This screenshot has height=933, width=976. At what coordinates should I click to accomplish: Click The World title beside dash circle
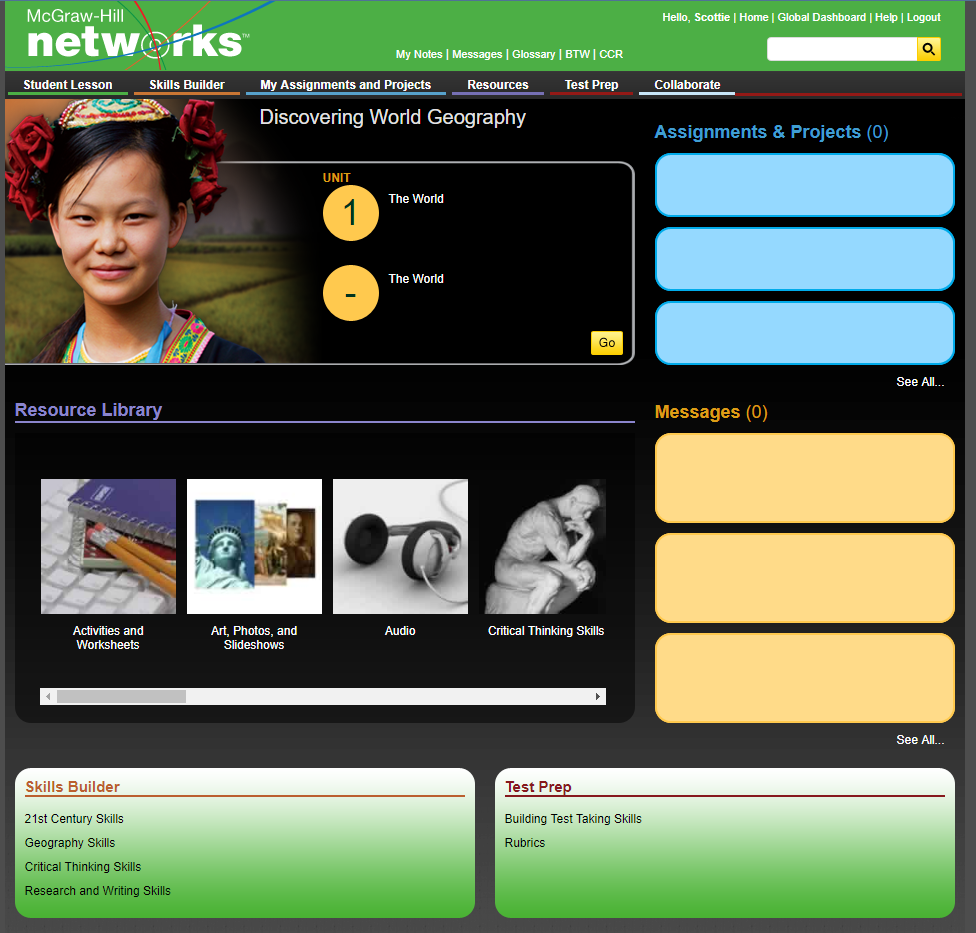[416, 279]
